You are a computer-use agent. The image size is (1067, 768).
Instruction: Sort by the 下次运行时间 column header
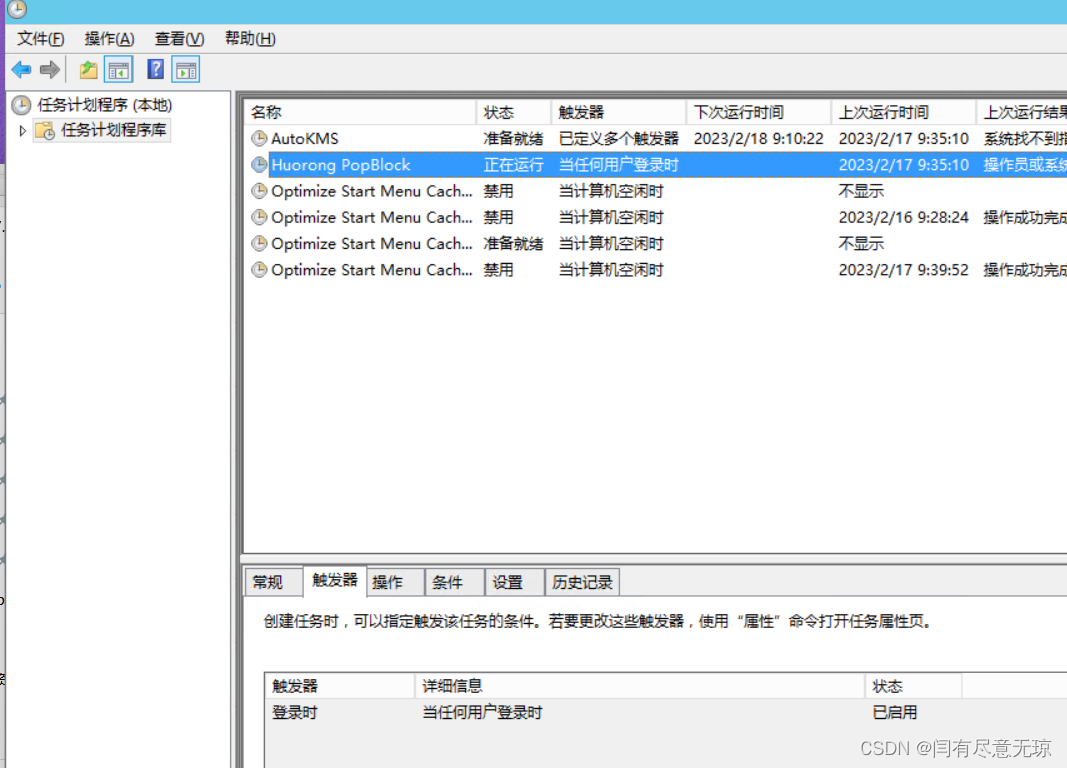(759, 112)
